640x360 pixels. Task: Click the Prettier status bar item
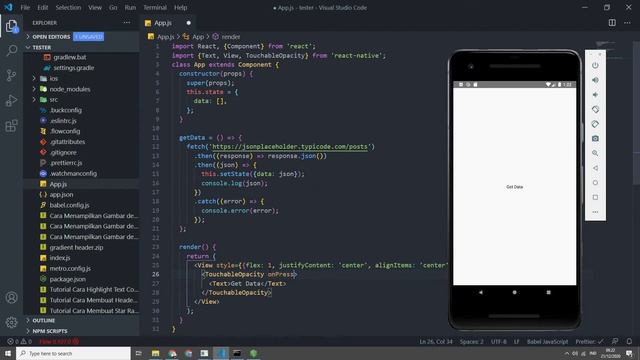pos(589,341)
